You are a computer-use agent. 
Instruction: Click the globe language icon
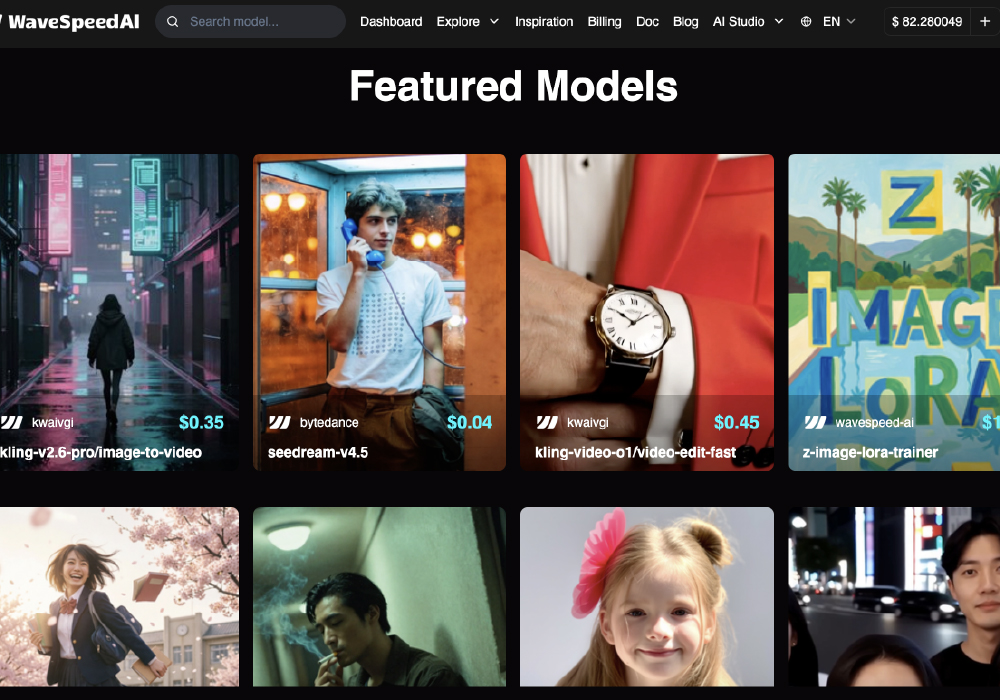pos(806,22)
